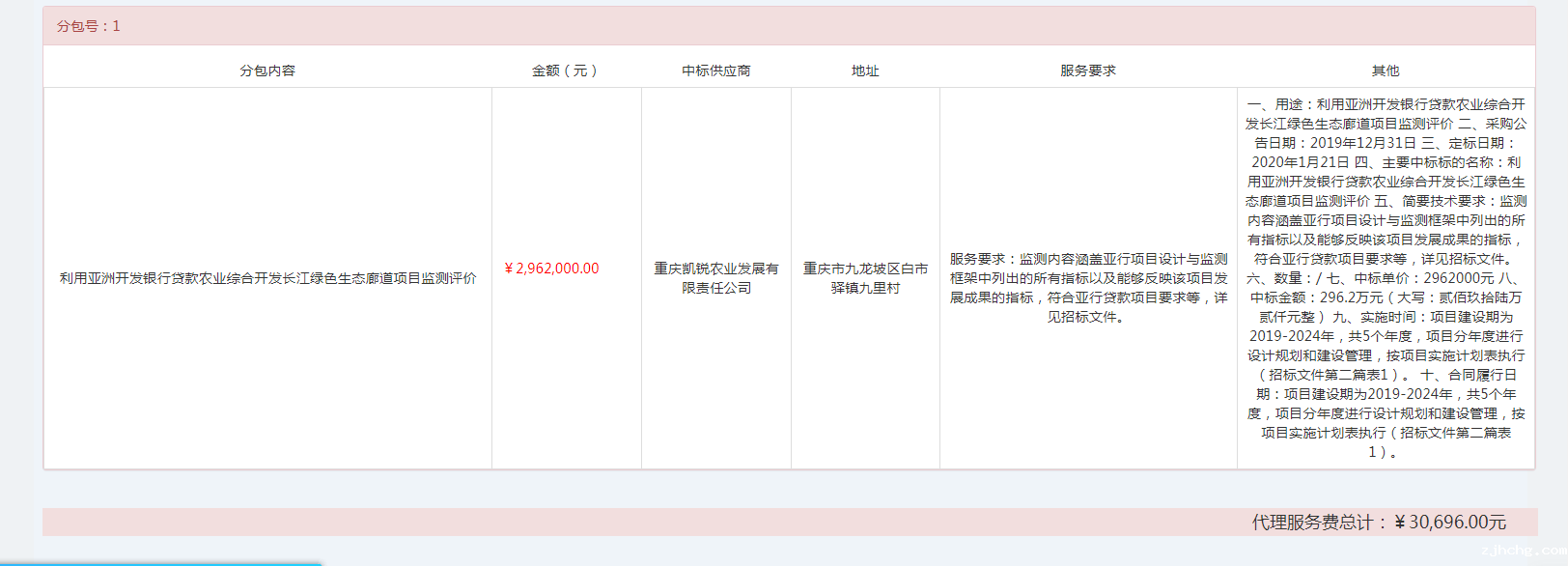Viewport: 1568px width, 566px height.
Task: Select supplier 重庆凯锐农业发展有限责任公司
Action: pyautogui.click(x=715, y=278)
